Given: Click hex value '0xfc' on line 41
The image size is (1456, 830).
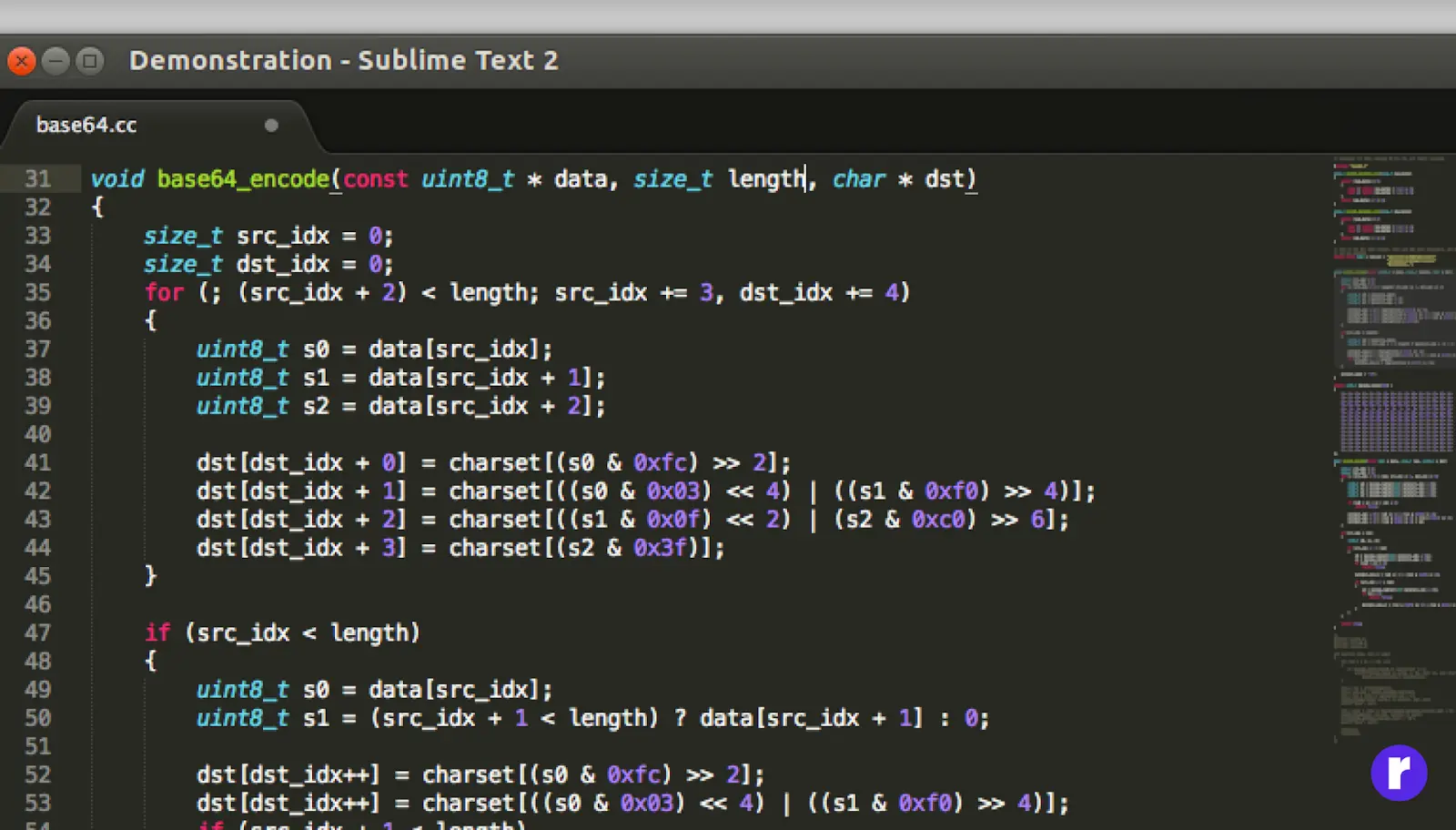Looking at the screenshot, I should click(x=660, y=462).
